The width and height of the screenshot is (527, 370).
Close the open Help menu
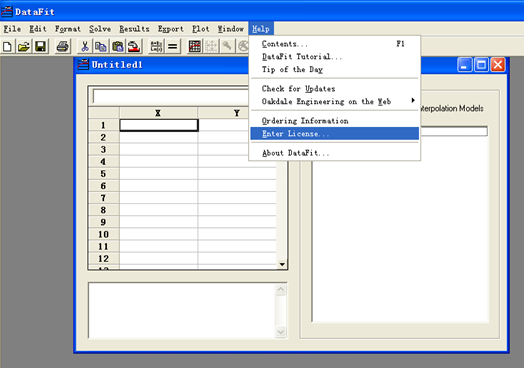[x=261, y=29]
